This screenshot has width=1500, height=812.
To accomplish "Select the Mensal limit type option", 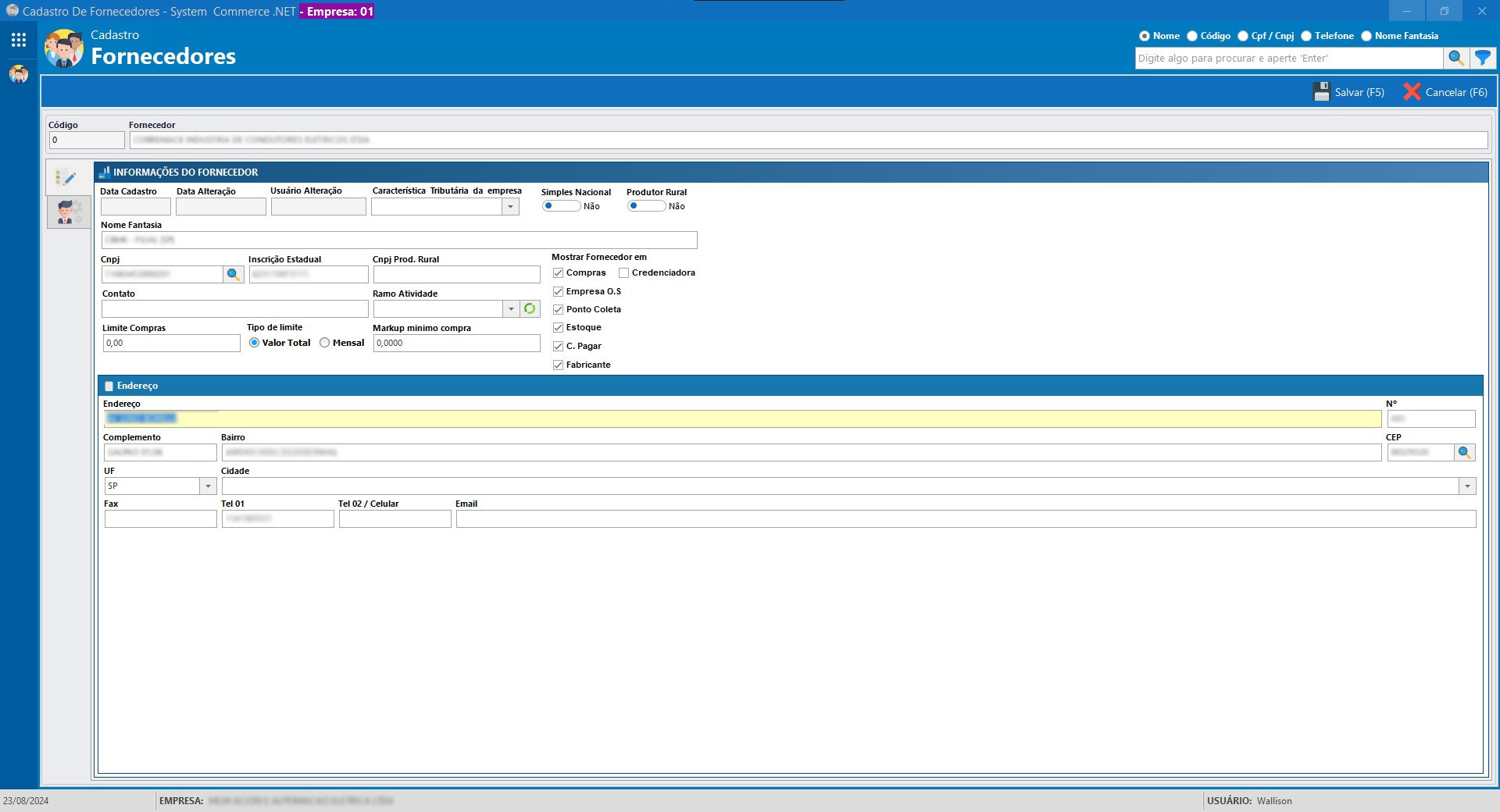I will 325,343.
